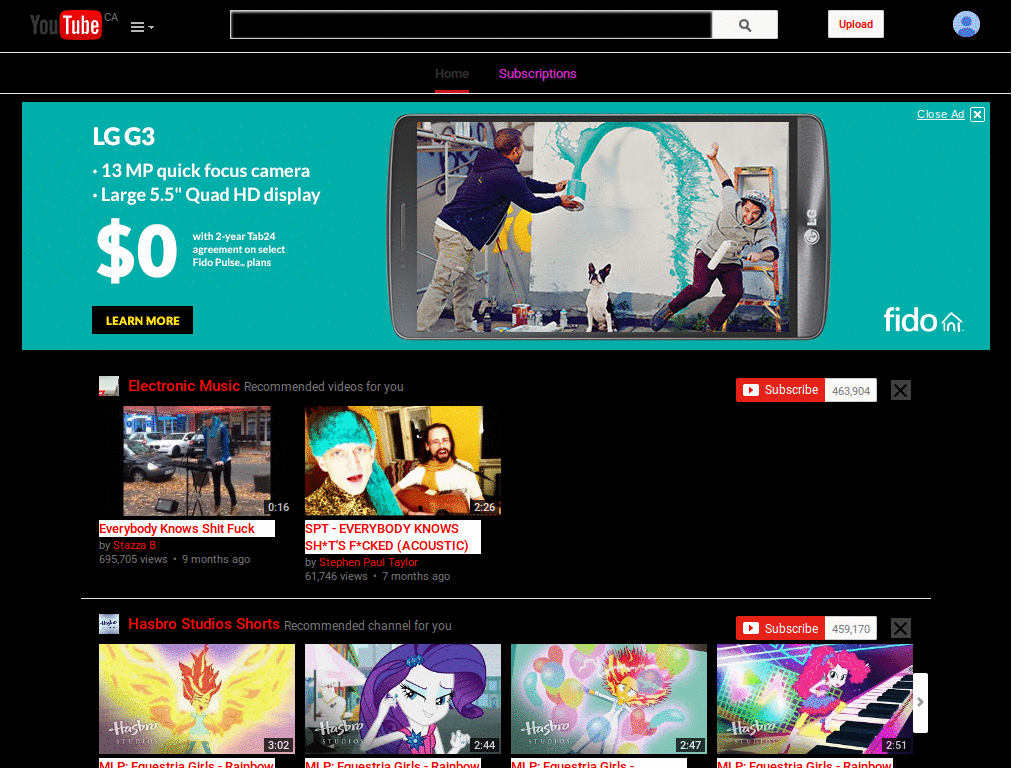Open the 3:02 Hasbro video thumbnail
Image resolution: width=1024 pixels, height=768 pixels.
click(x=197, y=699)
